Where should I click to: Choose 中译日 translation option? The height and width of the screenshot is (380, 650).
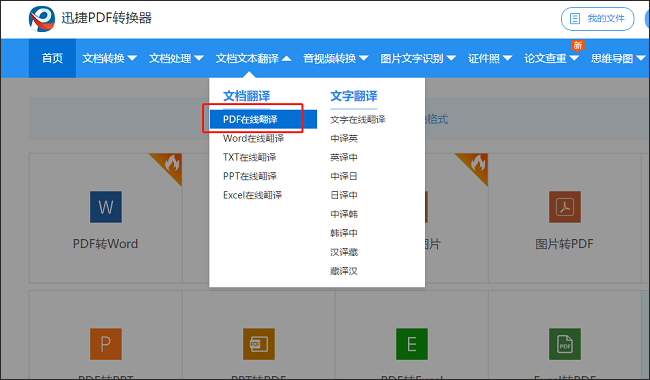(x=344, y=176)
